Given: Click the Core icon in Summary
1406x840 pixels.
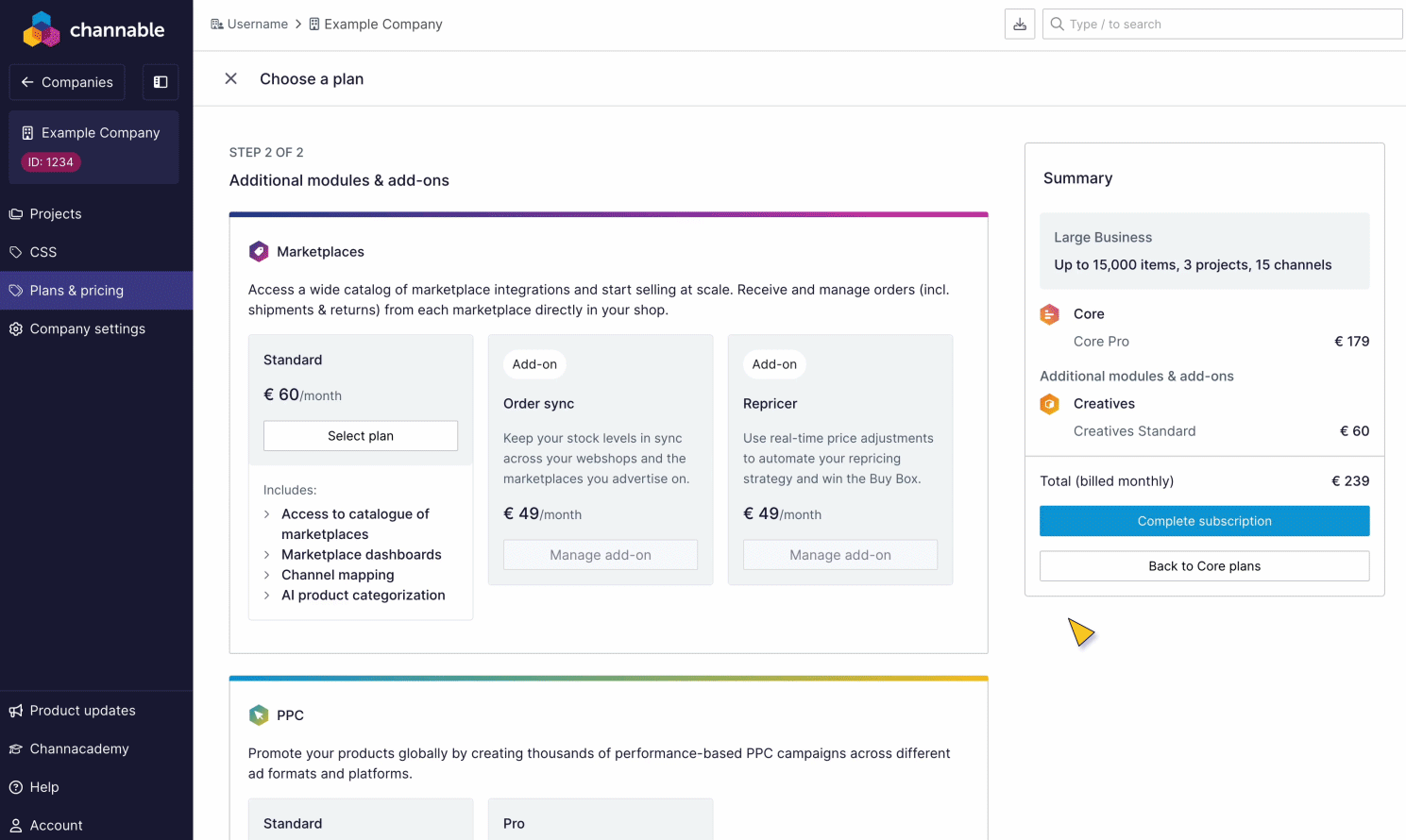Looking at the screenshot, I should tap(1049, 314).
